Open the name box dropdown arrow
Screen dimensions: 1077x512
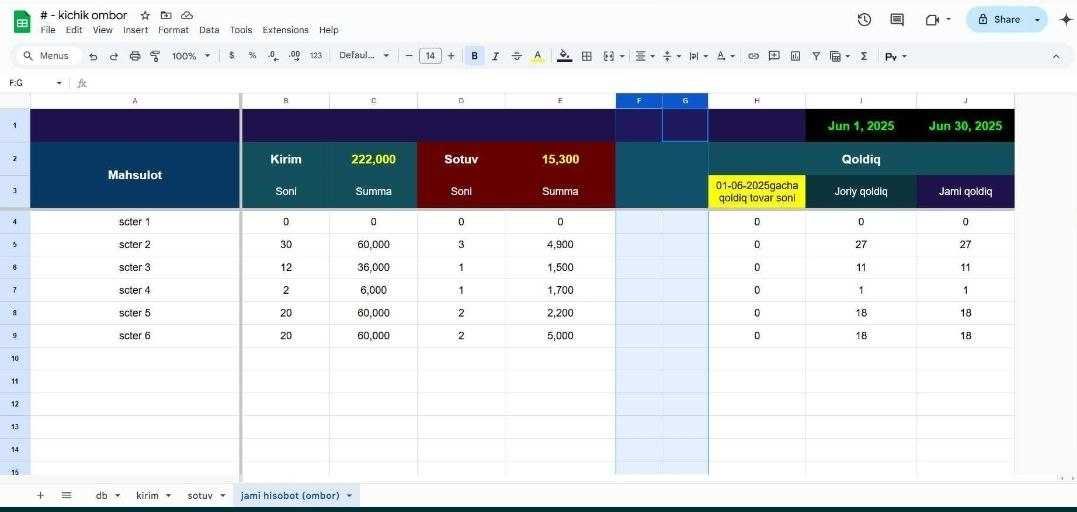coord(59,83)
